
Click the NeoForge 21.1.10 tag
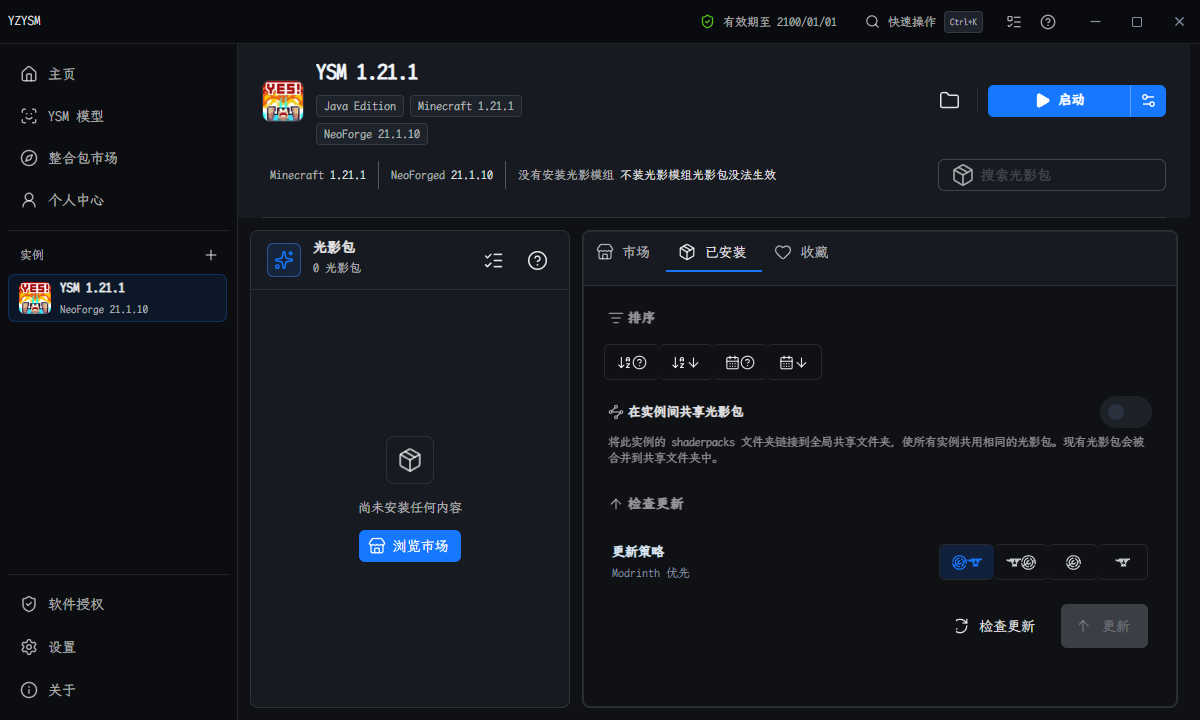point(372,134)
